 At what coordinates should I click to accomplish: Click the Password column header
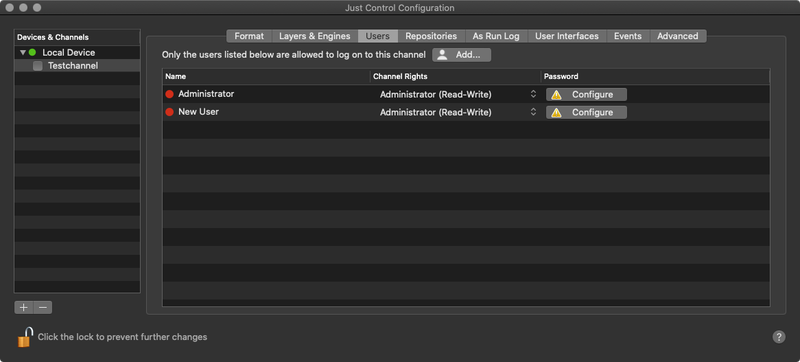point(655,76)
